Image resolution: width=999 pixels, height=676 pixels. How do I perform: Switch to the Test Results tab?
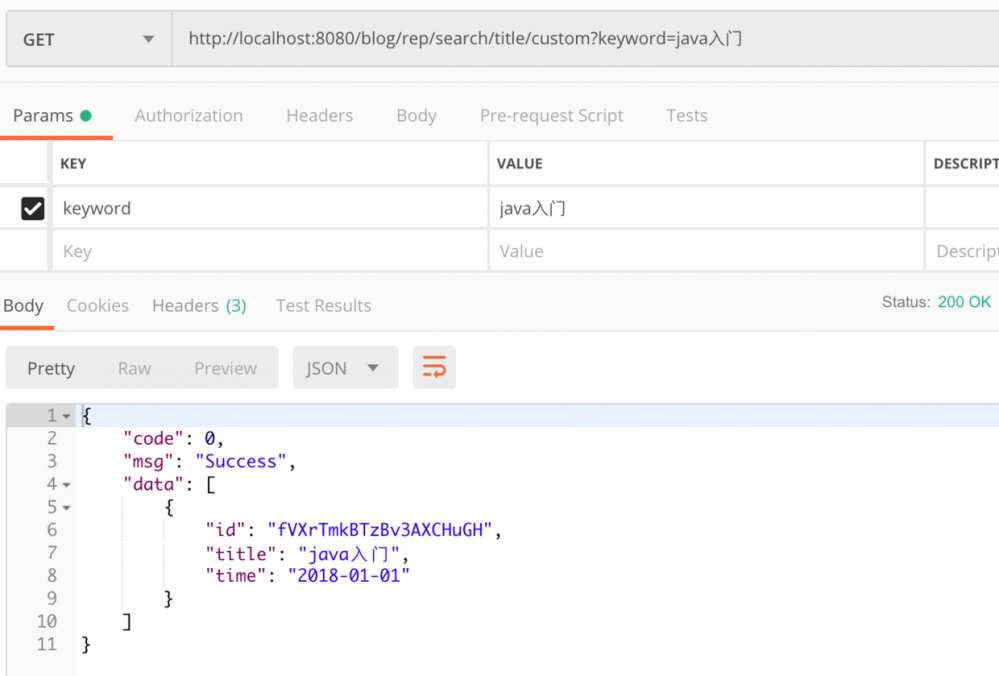click(323, 305)
